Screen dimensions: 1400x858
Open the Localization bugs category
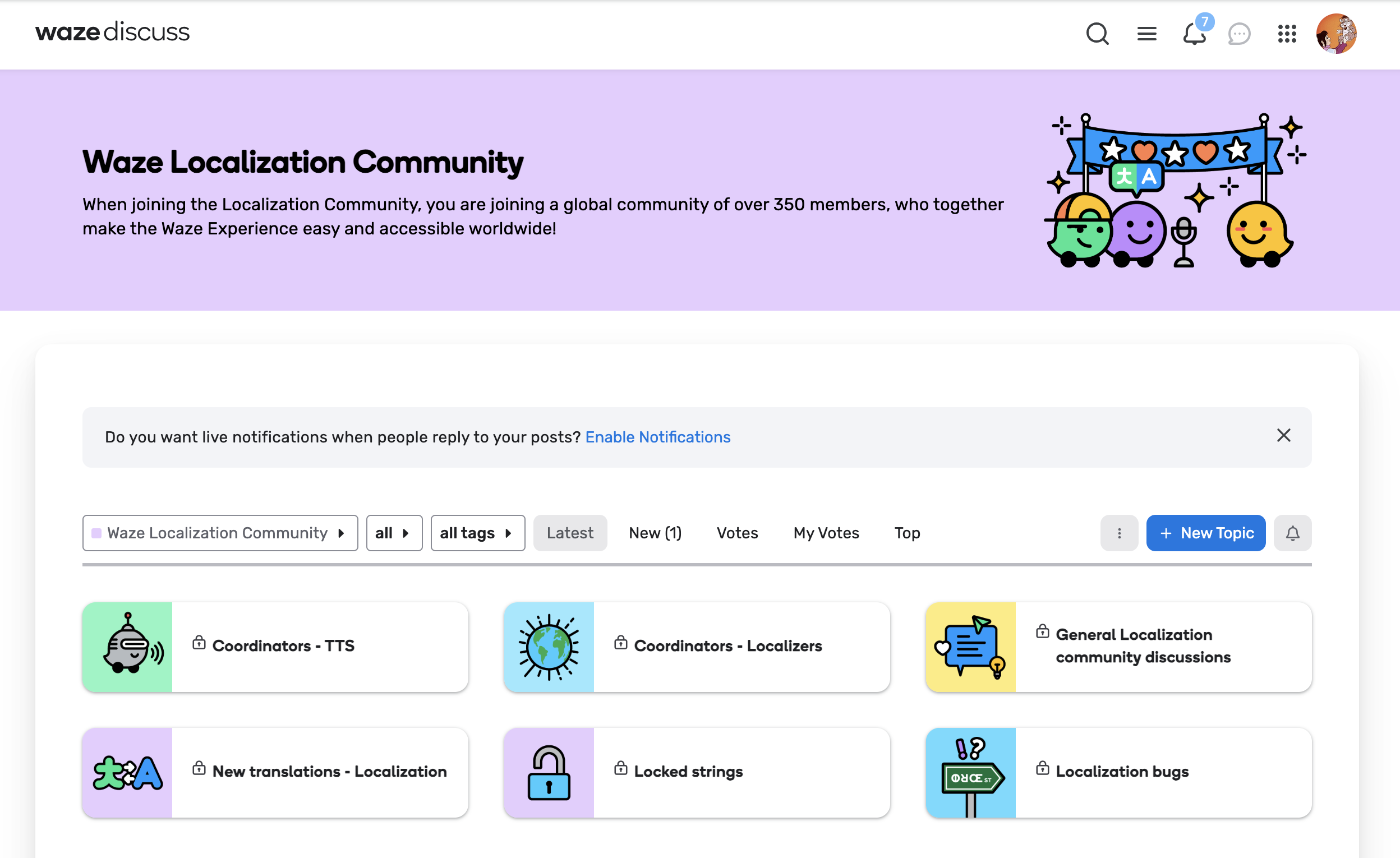pyautogui.click(x=1122, y=771)
